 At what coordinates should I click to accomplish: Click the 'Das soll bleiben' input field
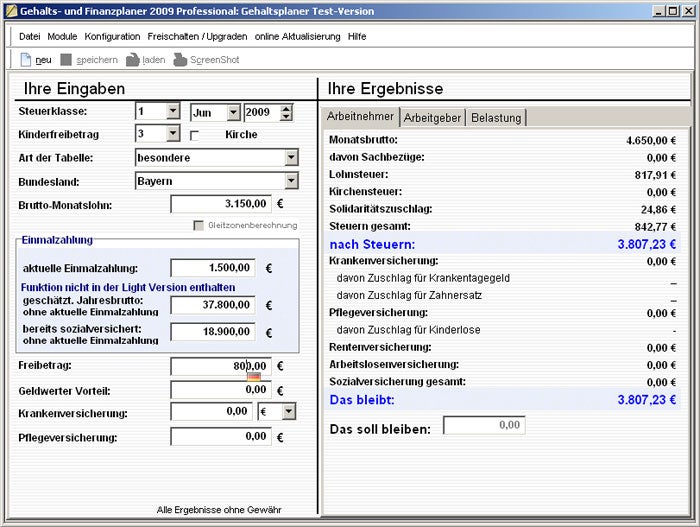(484, 425)
